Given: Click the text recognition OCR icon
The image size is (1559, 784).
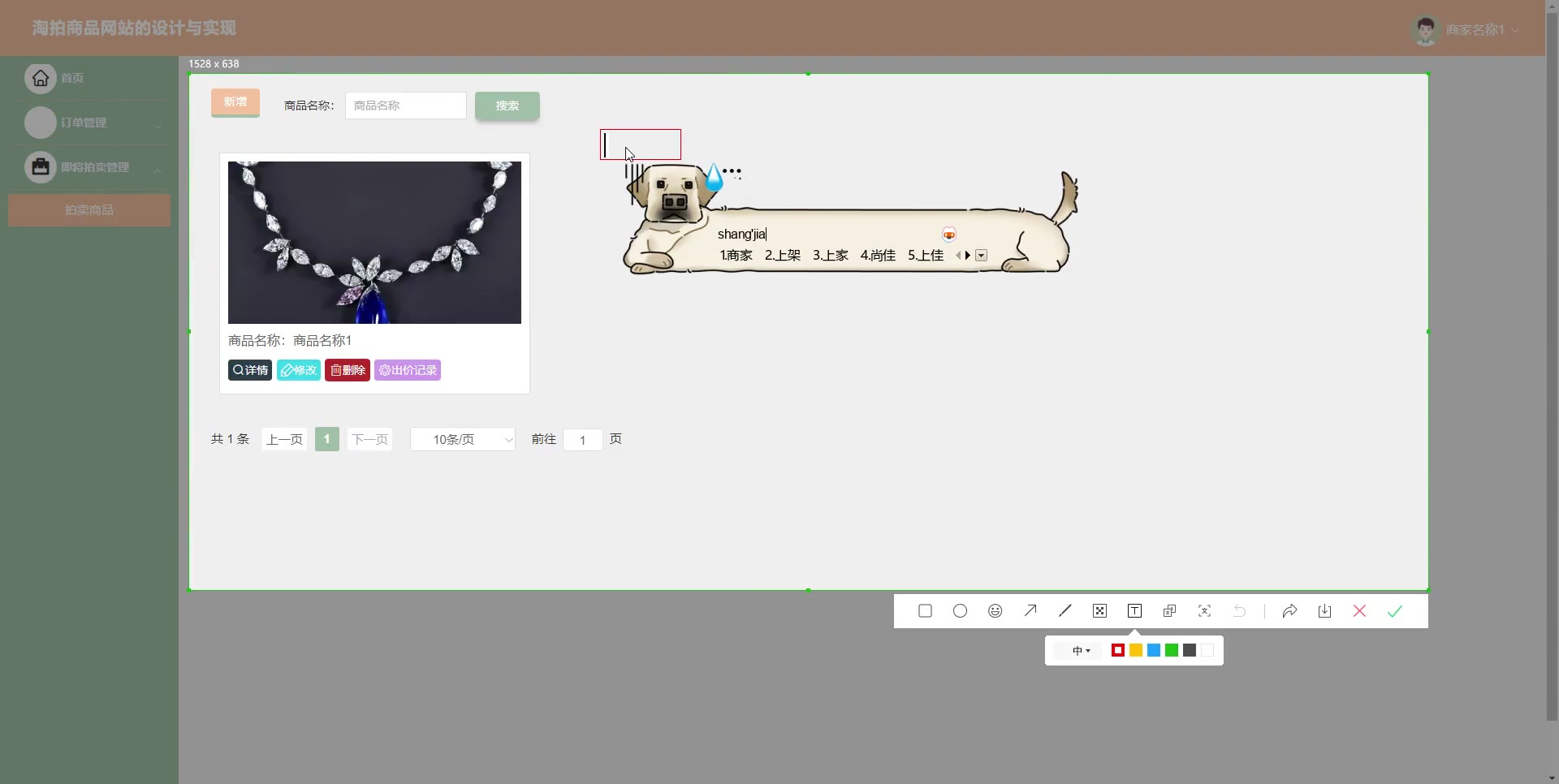Looking at the screenshot, I should (1205, 611).
